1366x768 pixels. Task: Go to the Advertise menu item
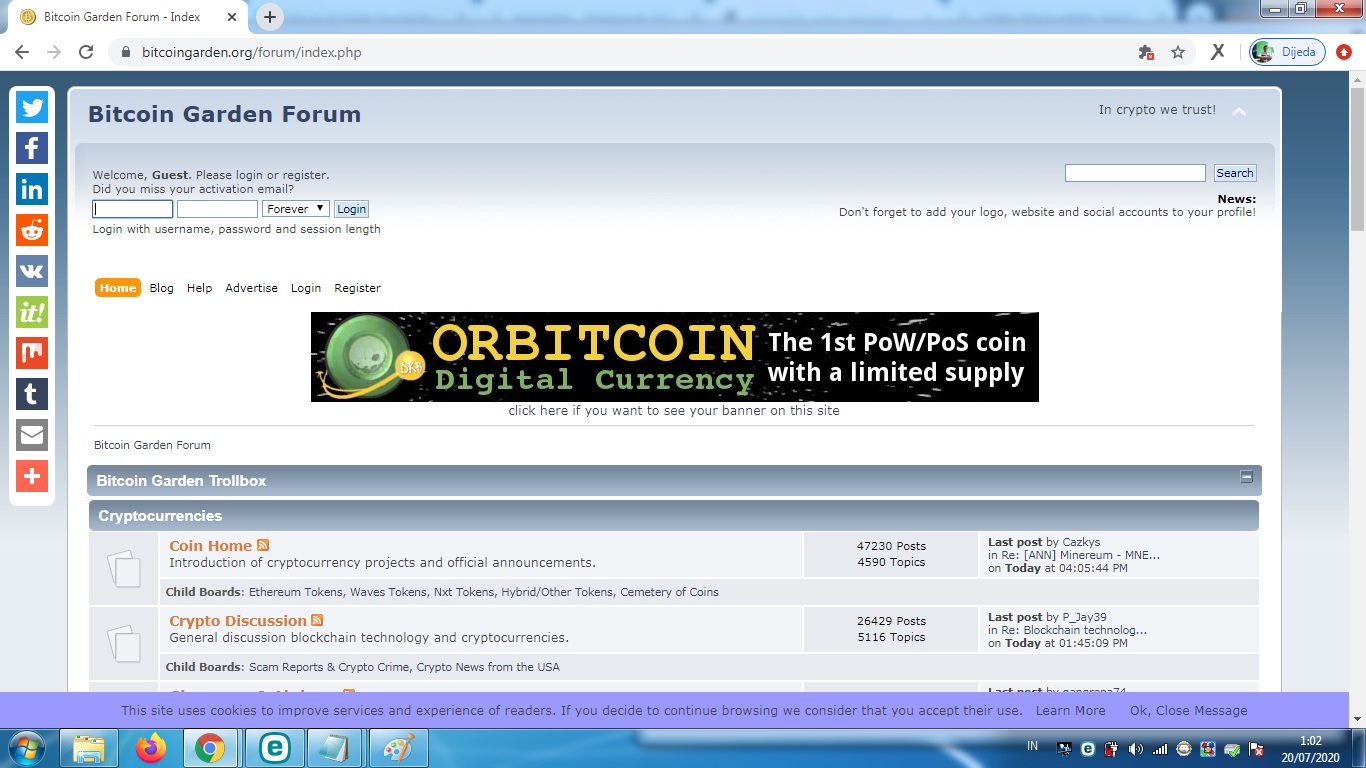coord(252,288)
